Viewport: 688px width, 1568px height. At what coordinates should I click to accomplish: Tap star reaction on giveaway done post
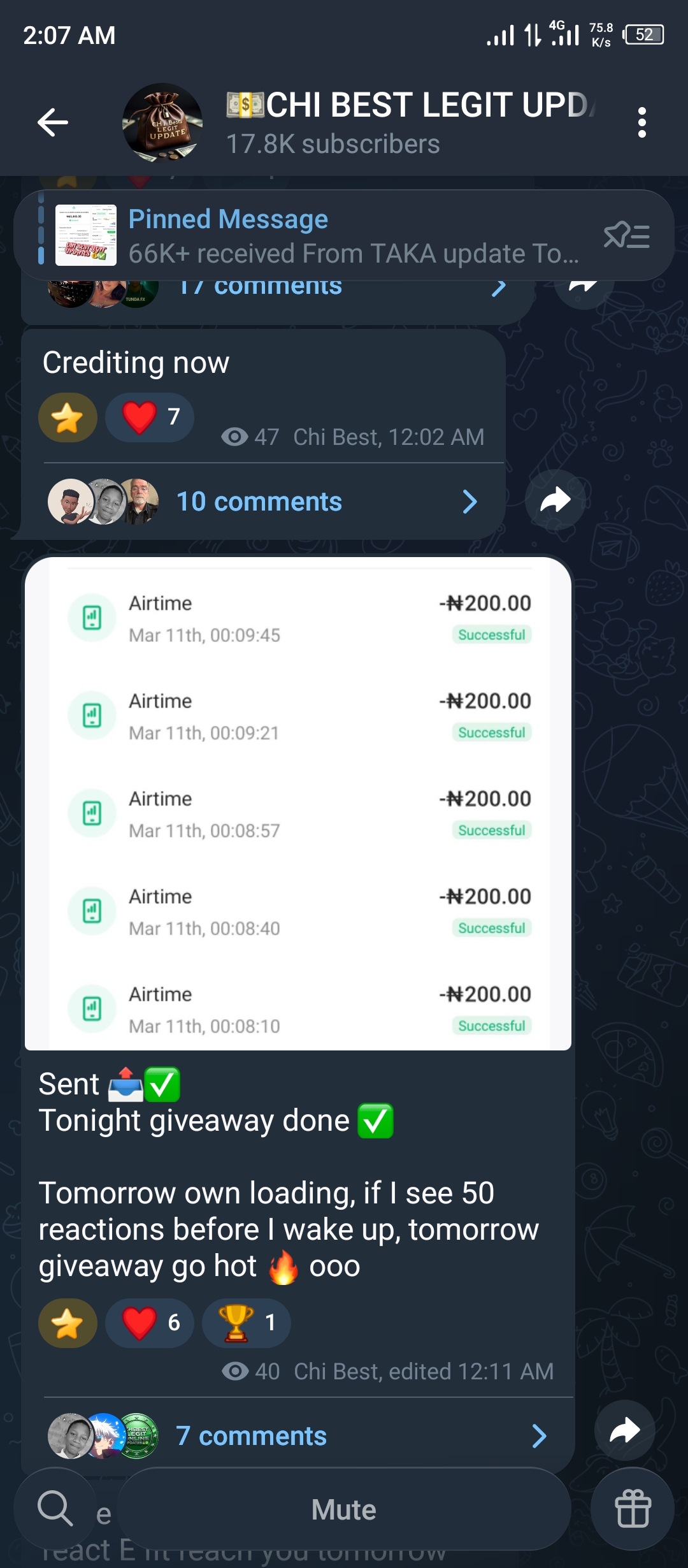click(68, 1323)
